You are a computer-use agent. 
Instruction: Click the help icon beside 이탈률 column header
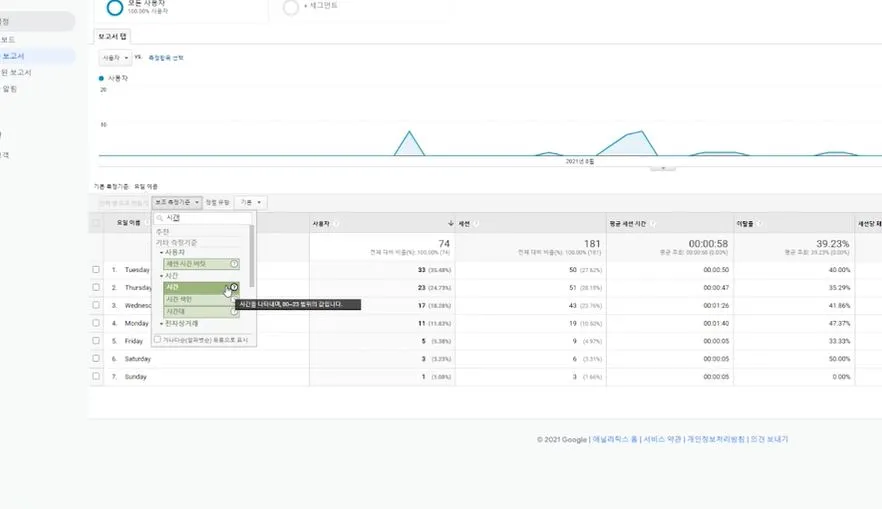pyautogui.click(x=759, y=224)
